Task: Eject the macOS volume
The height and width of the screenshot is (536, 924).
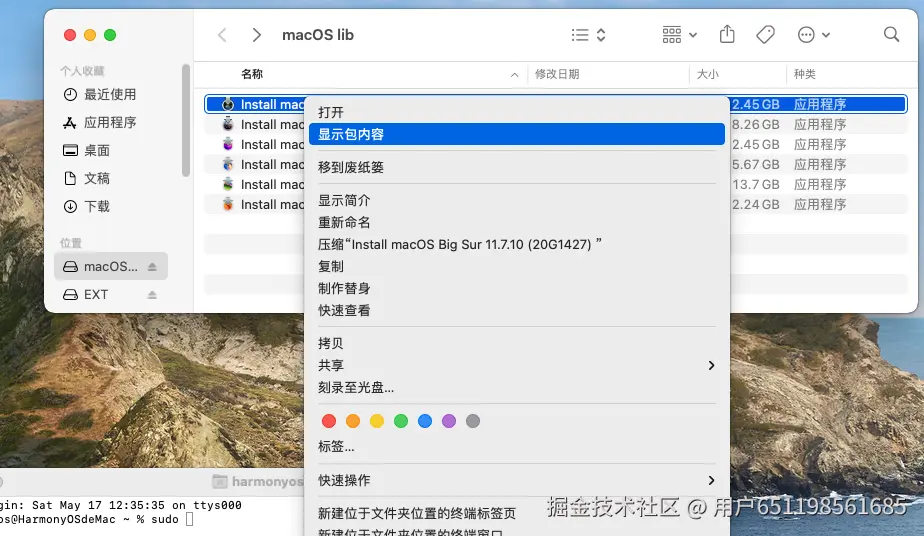Action: (x=152, y=267)
